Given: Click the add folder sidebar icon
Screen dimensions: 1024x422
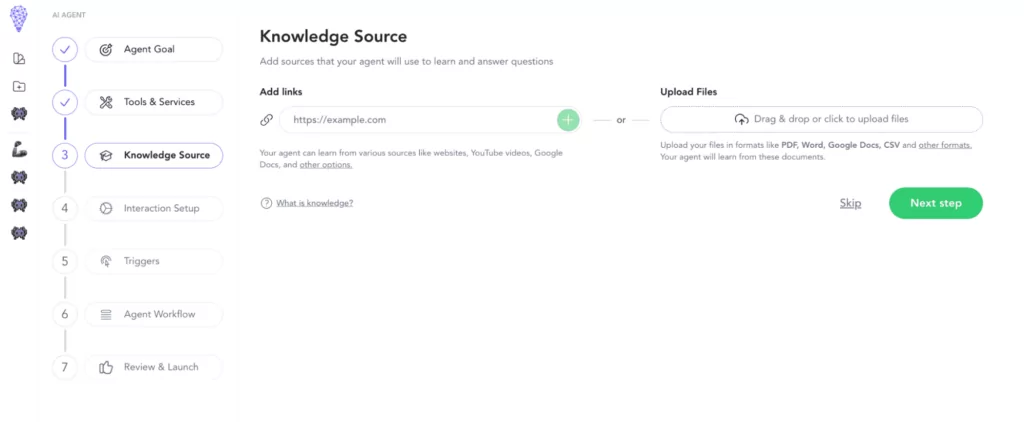Looking at the screenshot, I should click(19, 87).
